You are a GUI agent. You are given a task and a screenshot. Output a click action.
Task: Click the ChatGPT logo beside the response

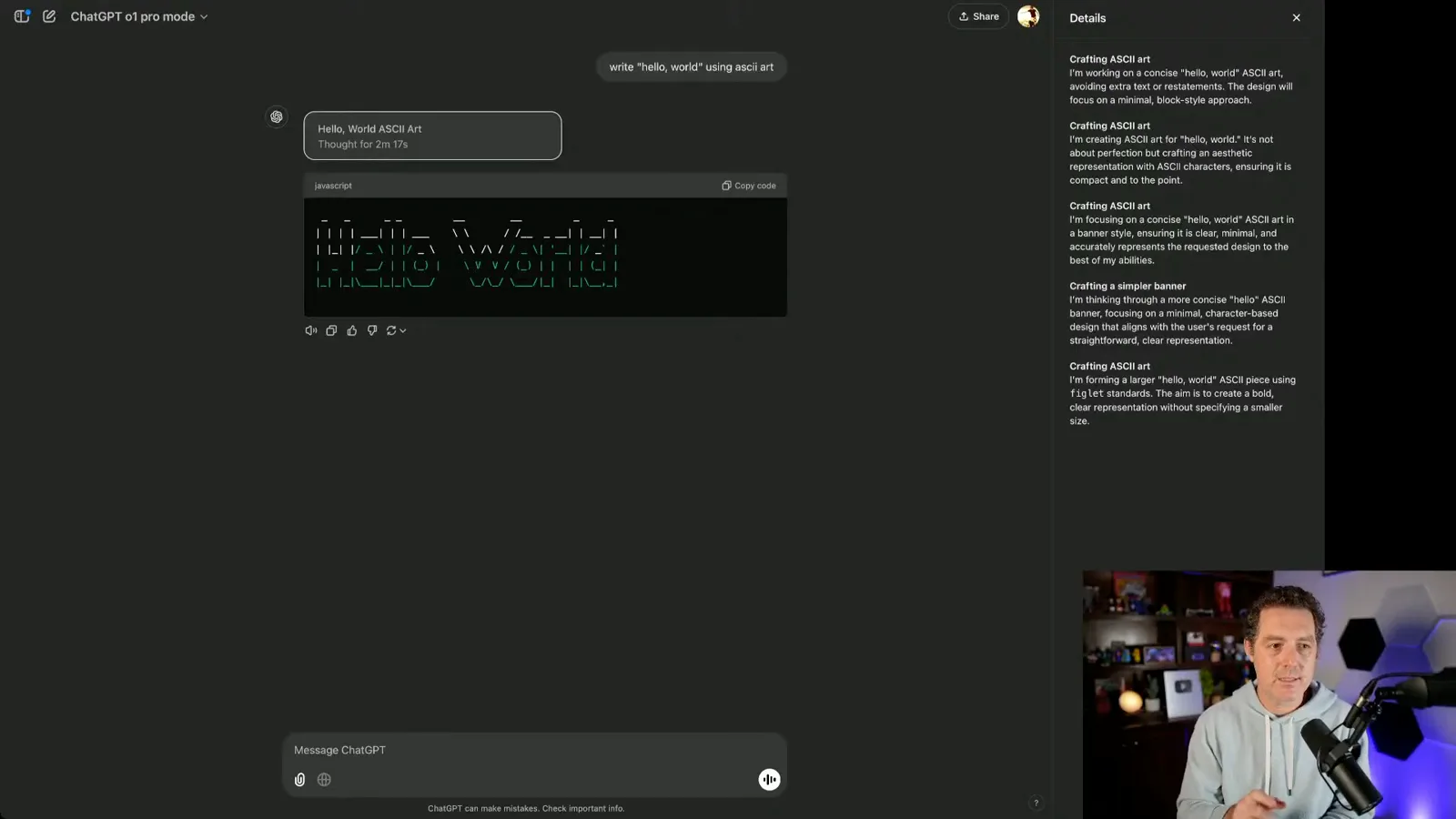pos(277,116)
